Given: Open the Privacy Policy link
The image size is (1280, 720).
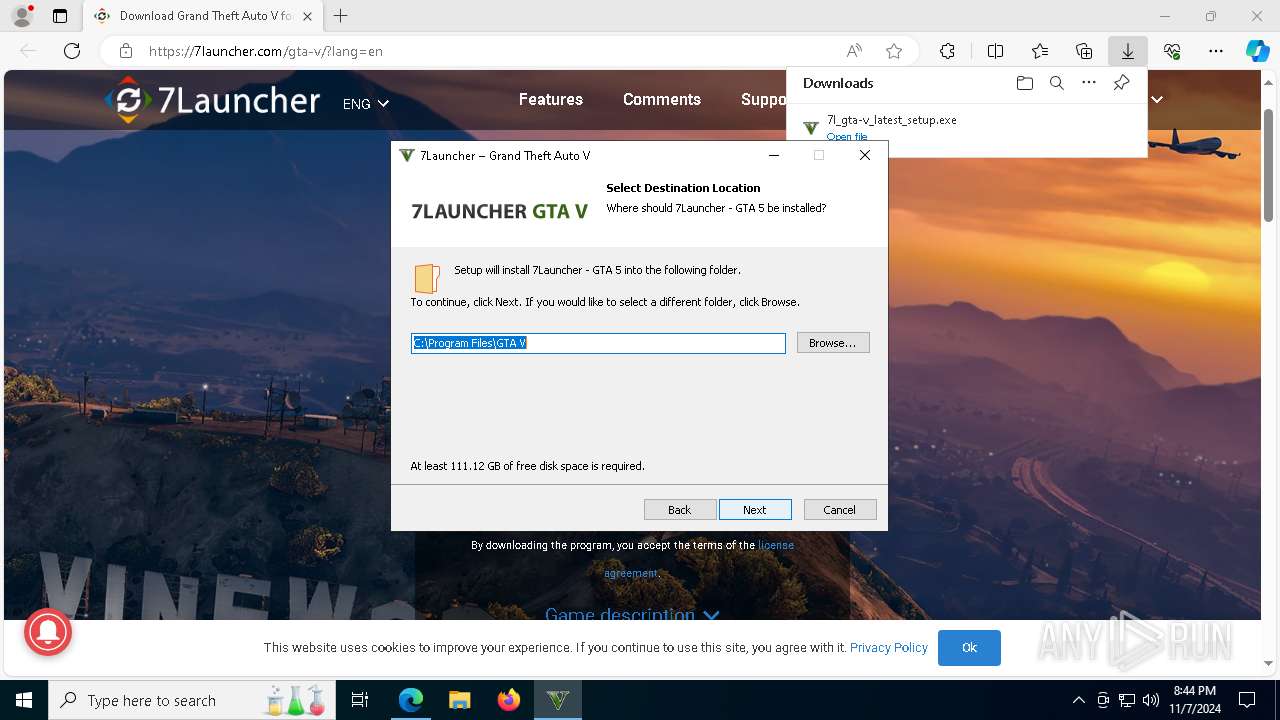Looking at the screenshot, I should [x=889, y=647].
